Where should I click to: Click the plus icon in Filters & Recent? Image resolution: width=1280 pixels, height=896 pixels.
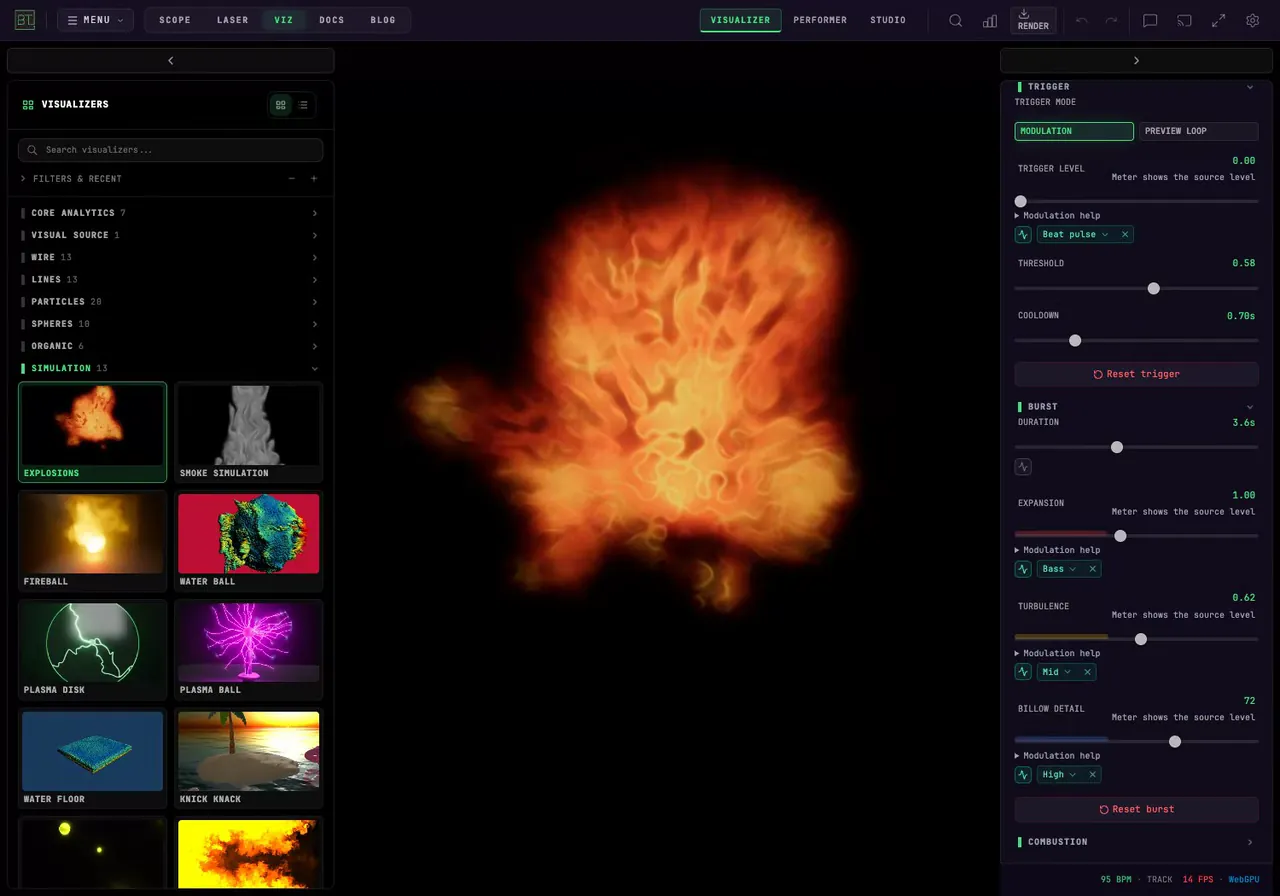pyautogui.click(x=314, y=179)
